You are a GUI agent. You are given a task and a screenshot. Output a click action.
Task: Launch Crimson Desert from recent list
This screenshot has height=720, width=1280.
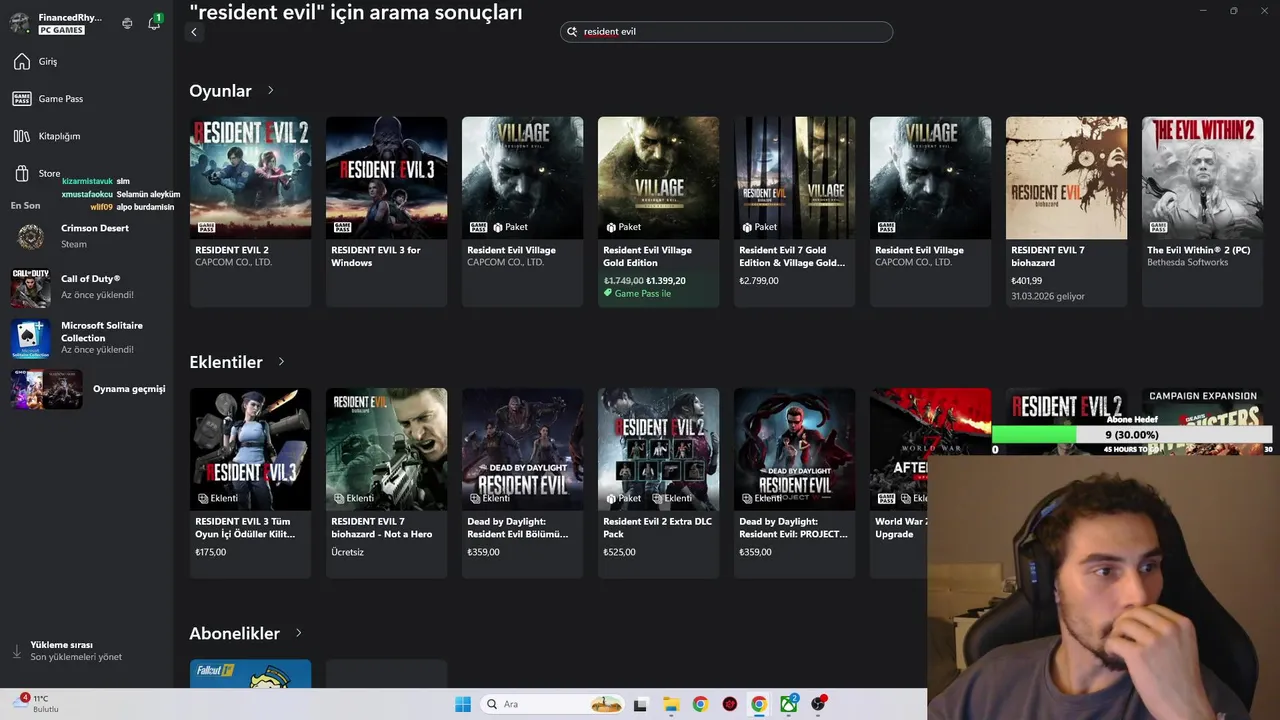(87, 236)
